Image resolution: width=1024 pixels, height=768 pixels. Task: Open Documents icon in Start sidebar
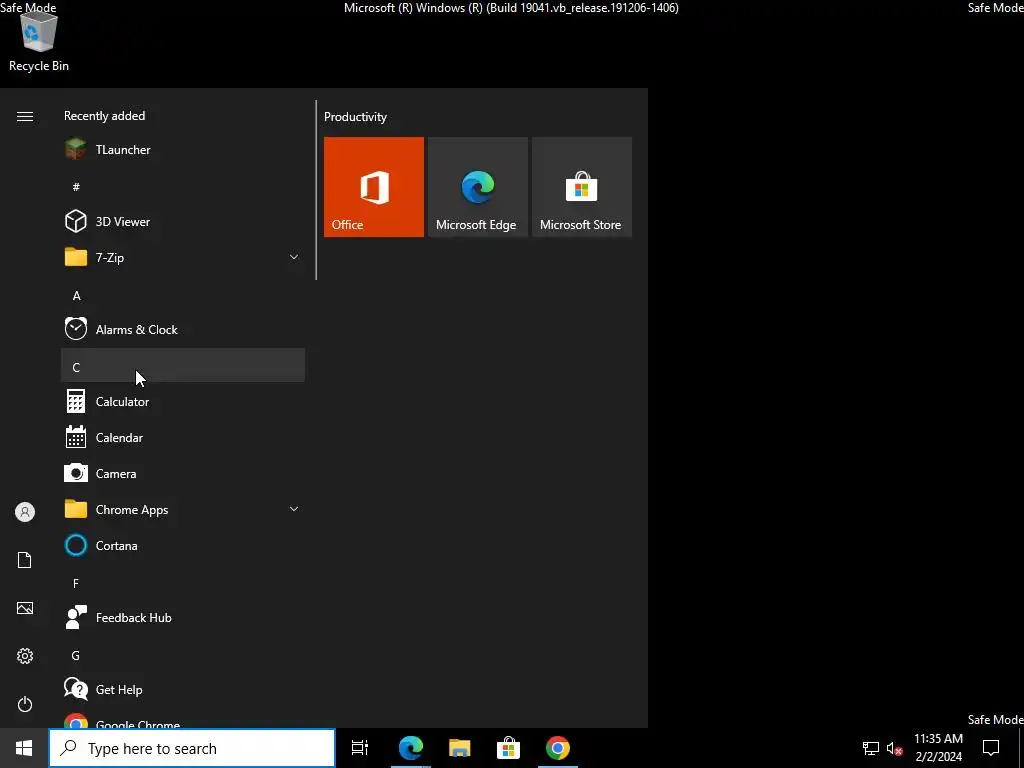(25, 560)
